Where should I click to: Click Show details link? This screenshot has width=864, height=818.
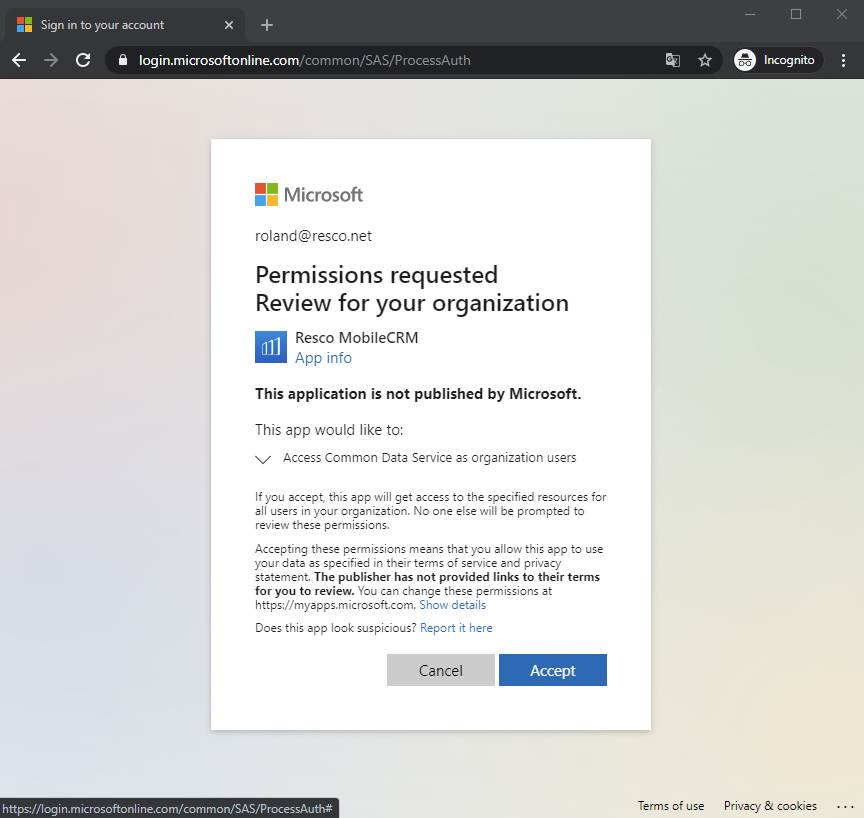[452, 605]
